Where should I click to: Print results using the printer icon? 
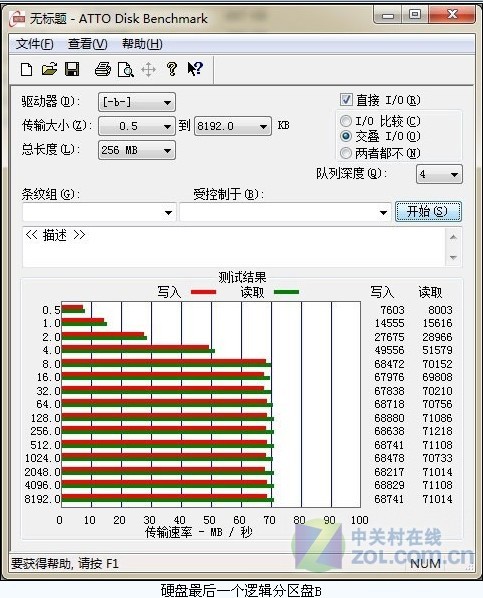point(103,69)
